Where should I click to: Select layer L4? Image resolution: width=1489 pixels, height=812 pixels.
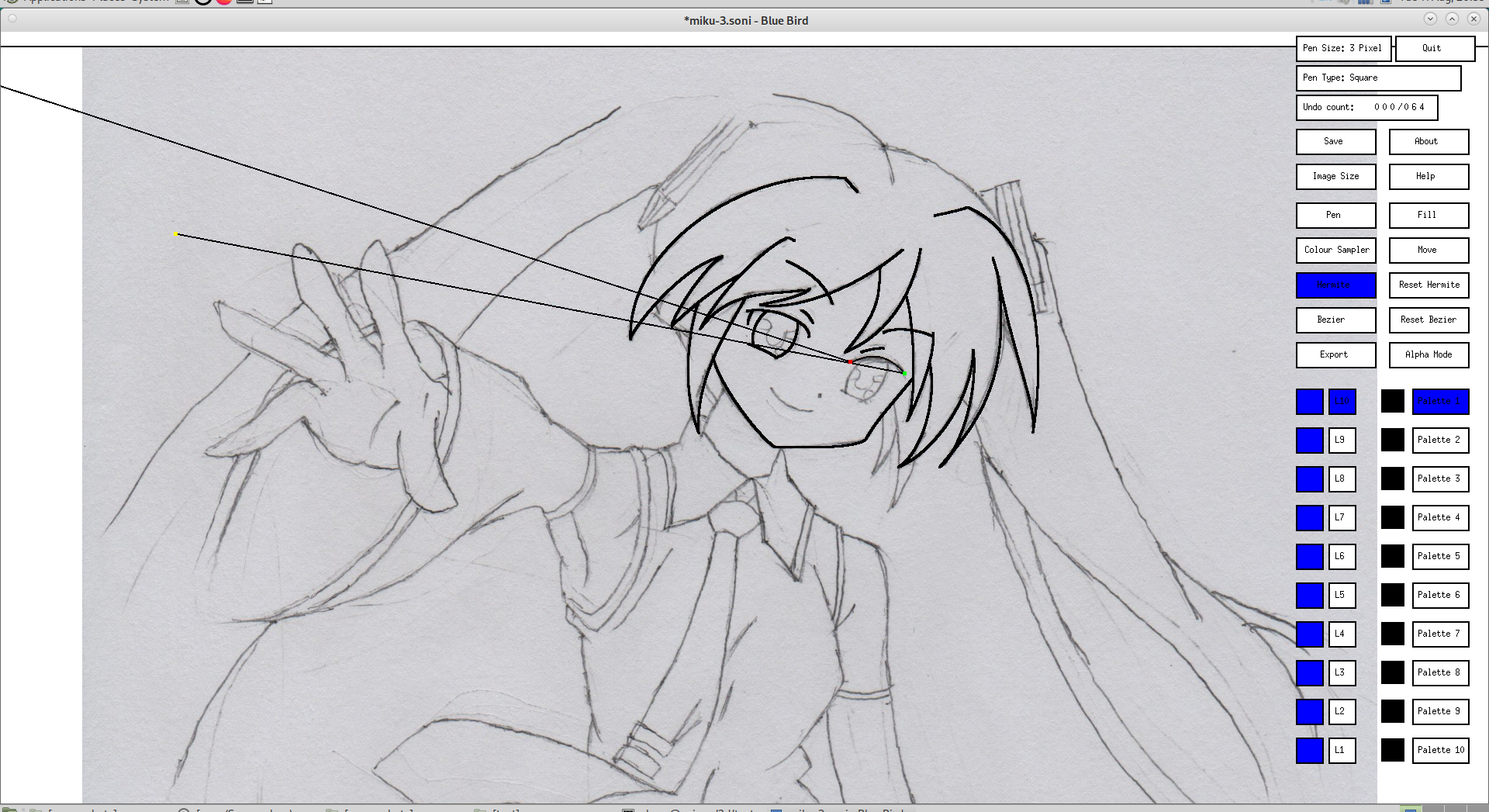click(x=1342, y=634)
